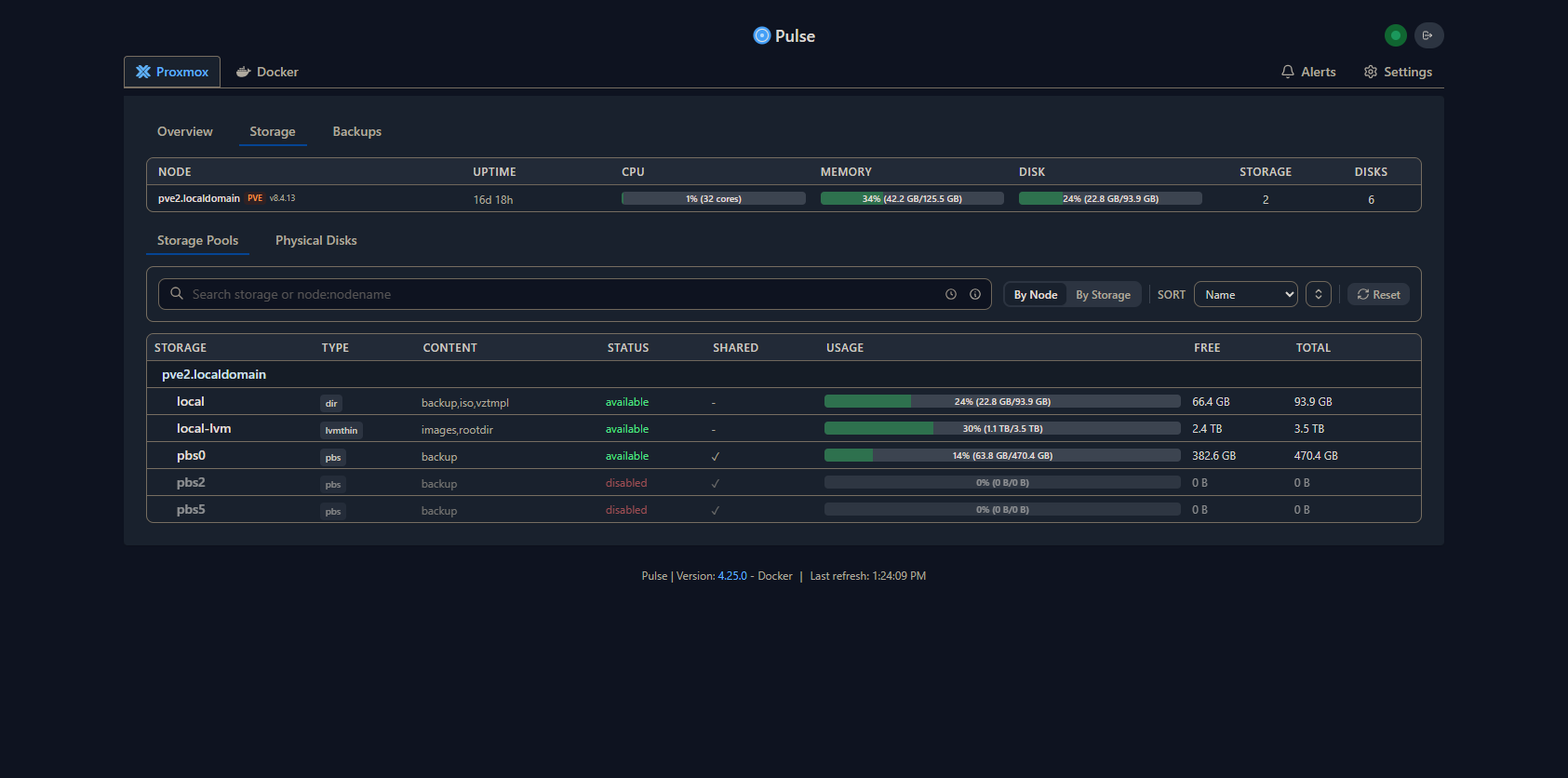
Task: Toggle the sort direction button
Action: [x=1318, y=294]
